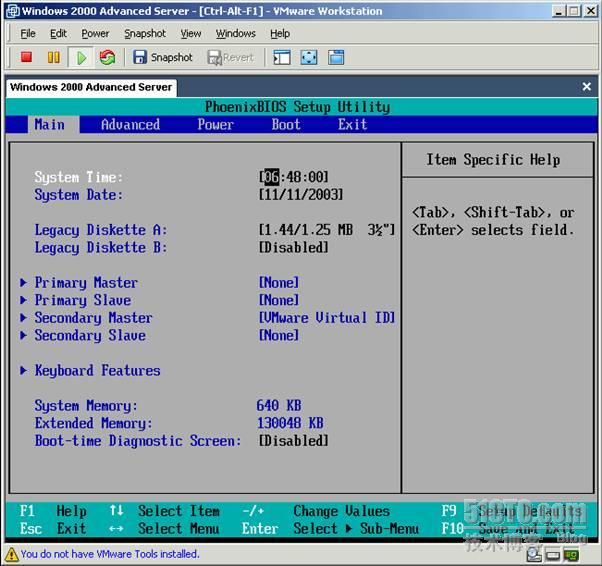The image size is (602, 566).
Task: Expand the Primary Master triangle arrow
Action: pos(23,283)
